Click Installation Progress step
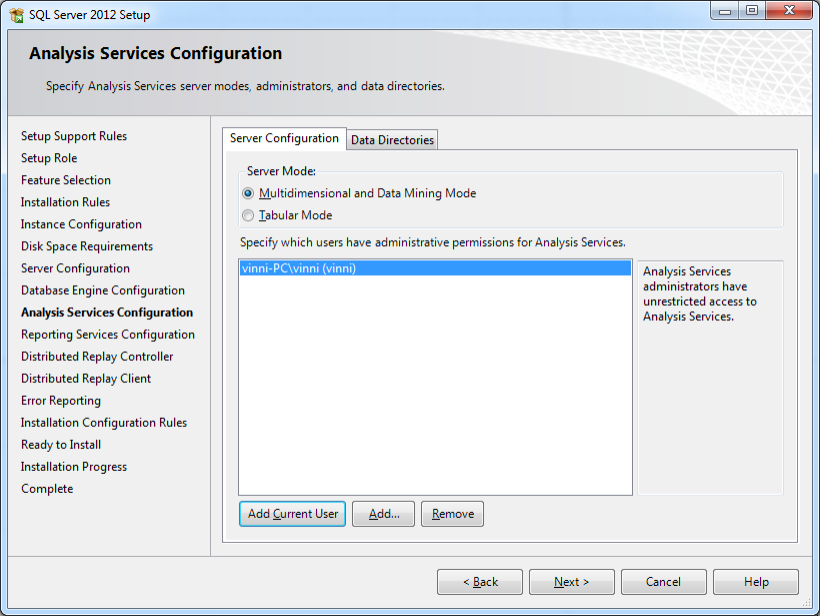 click(x=74, y=466)
